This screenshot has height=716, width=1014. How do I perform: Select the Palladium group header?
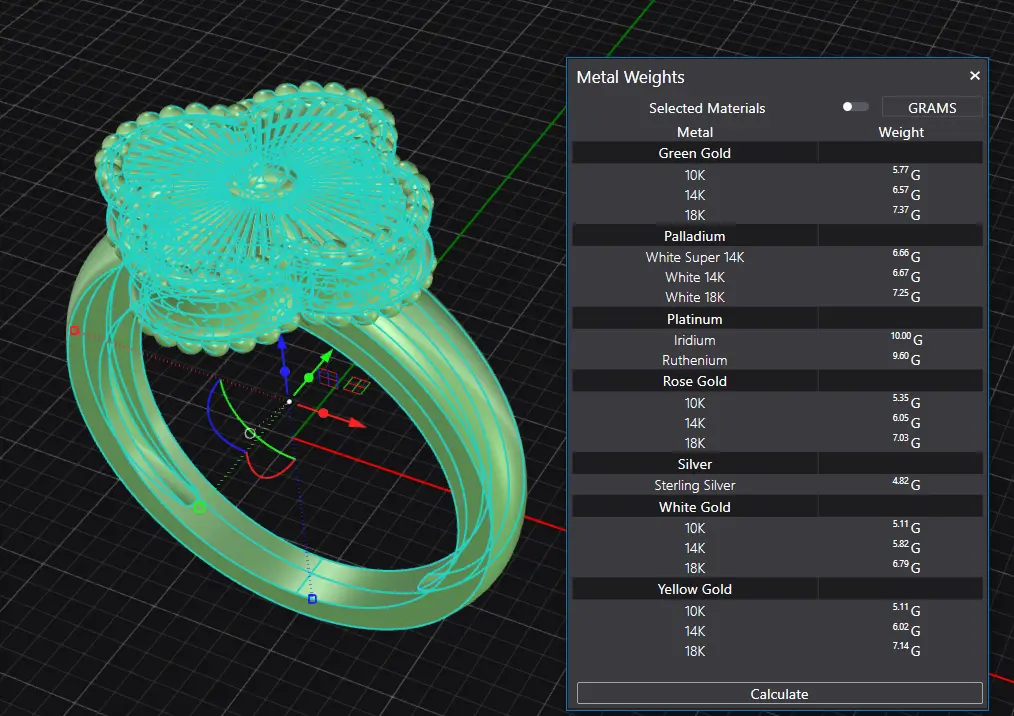(x=777, y=236)
